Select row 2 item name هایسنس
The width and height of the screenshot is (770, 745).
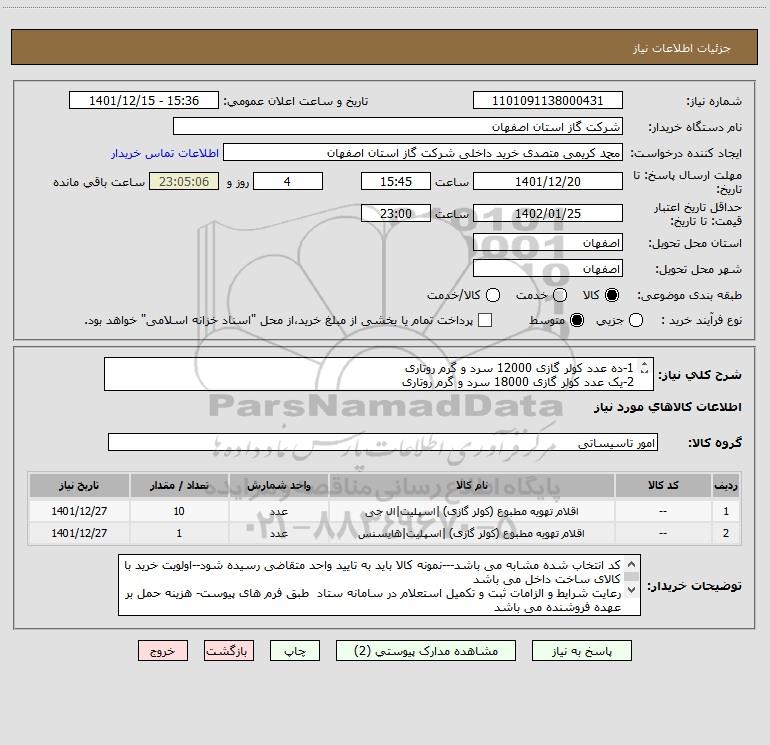click(472, 533)
